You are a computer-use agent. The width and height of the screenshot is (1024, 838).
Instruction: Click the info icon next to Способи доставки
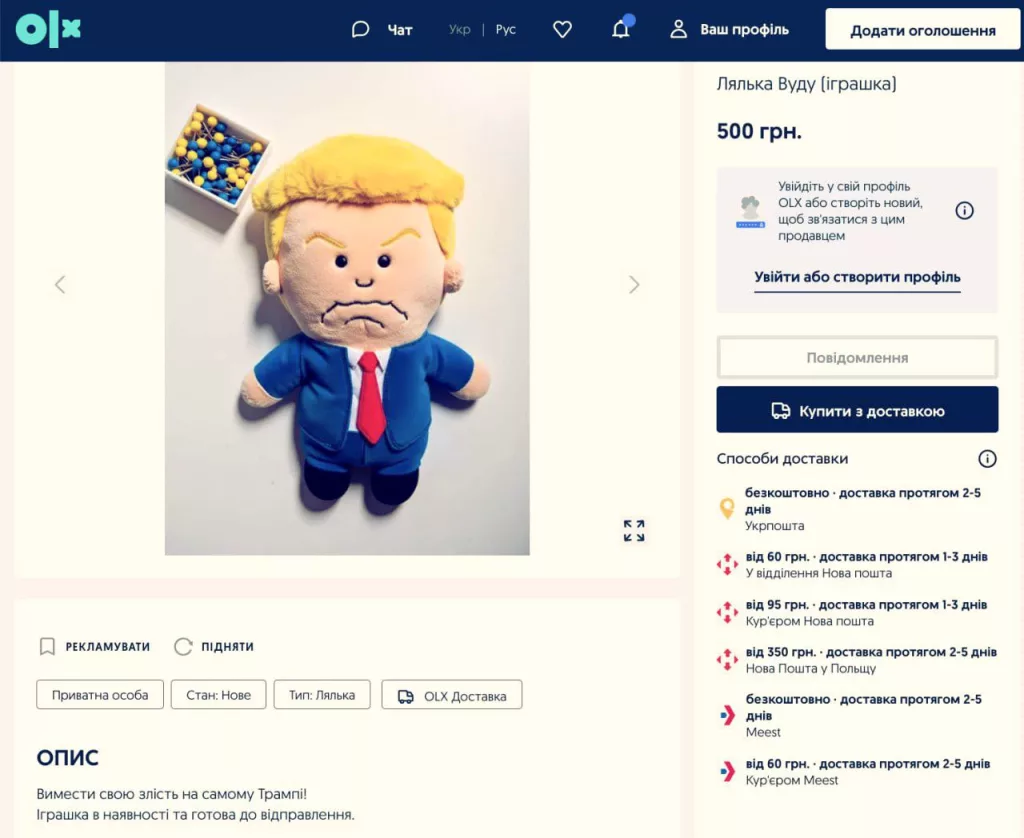click(x=987, y=459)
